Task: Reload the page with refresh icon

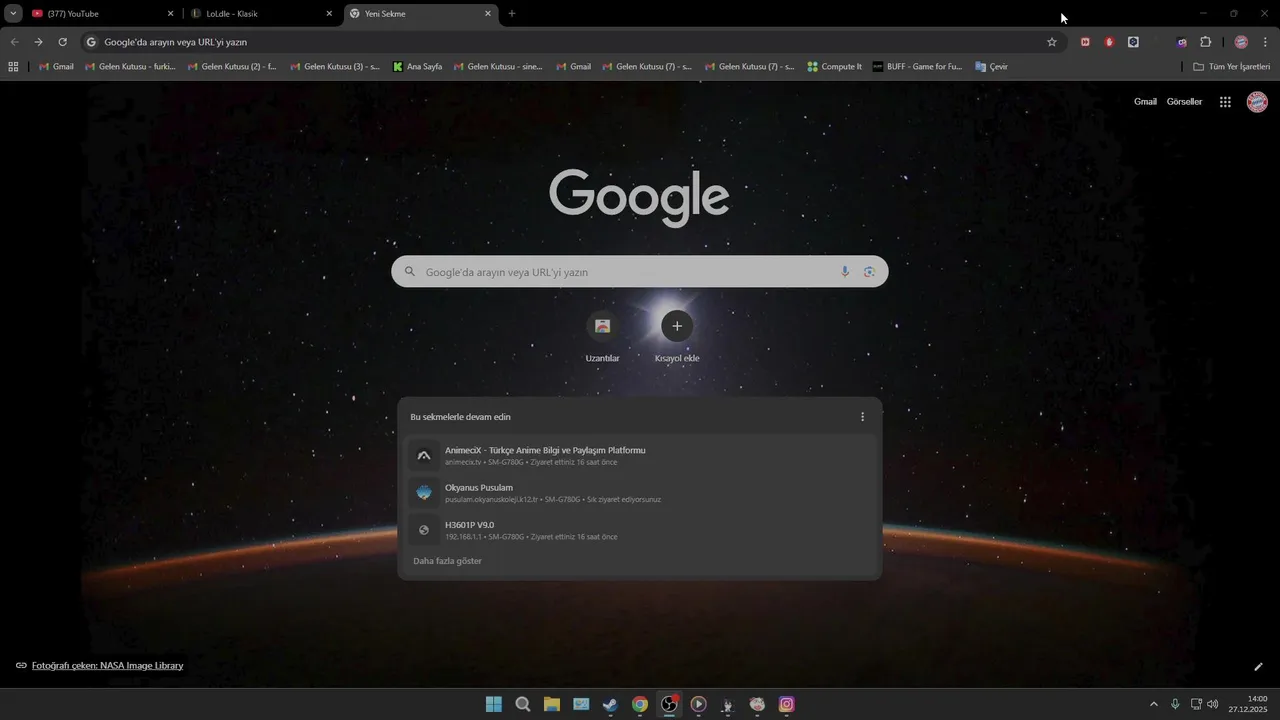Action: coord(62,42)
